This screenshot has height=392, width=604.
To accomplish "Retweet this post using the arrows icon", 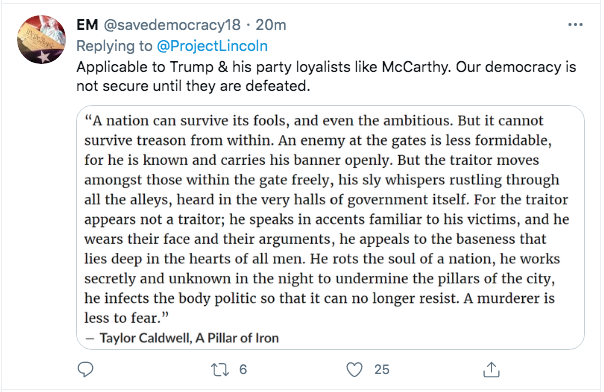I will click(x=220, y=370).
